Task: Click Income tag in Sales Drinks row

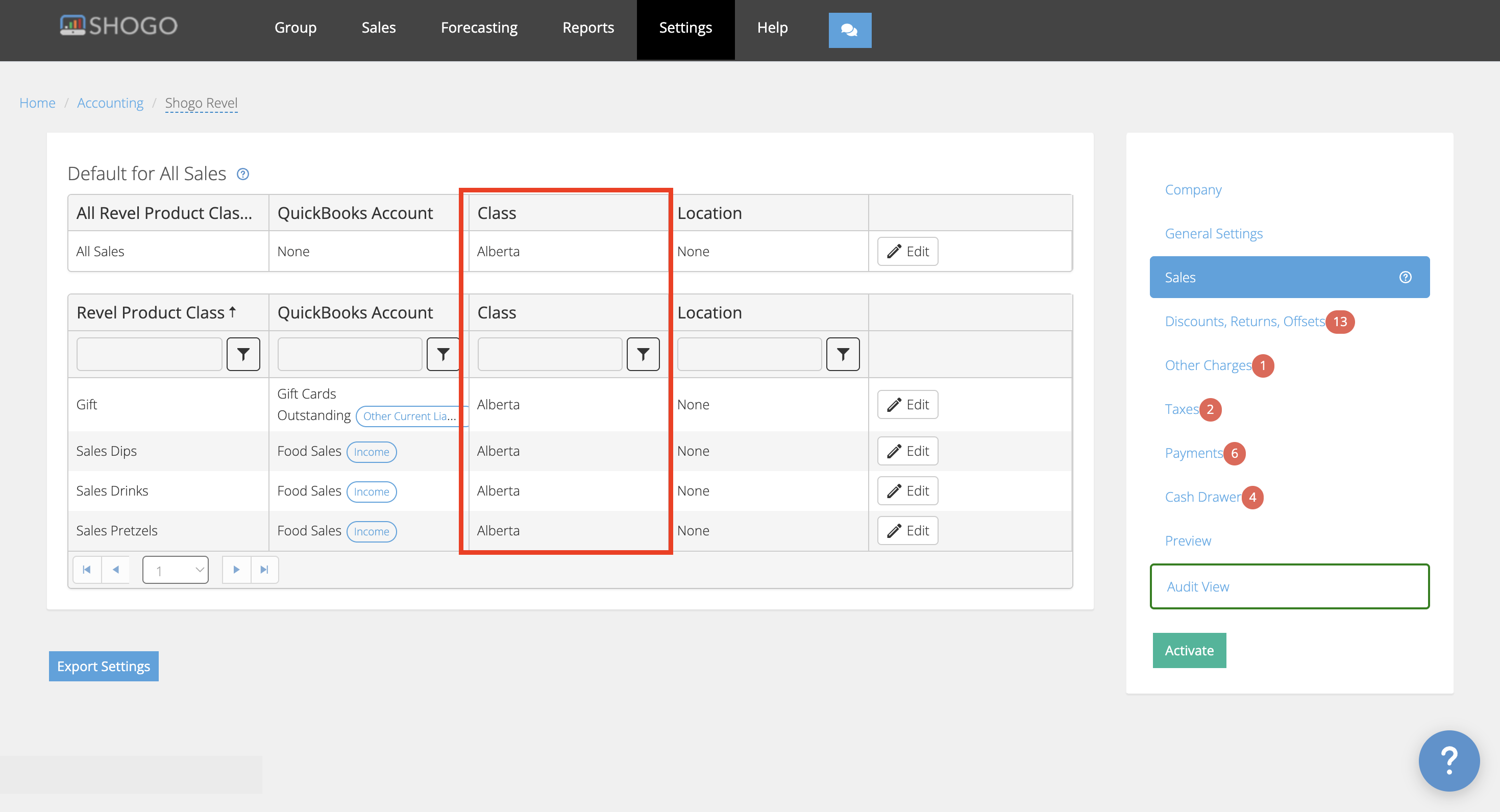Action: [372, 491]
